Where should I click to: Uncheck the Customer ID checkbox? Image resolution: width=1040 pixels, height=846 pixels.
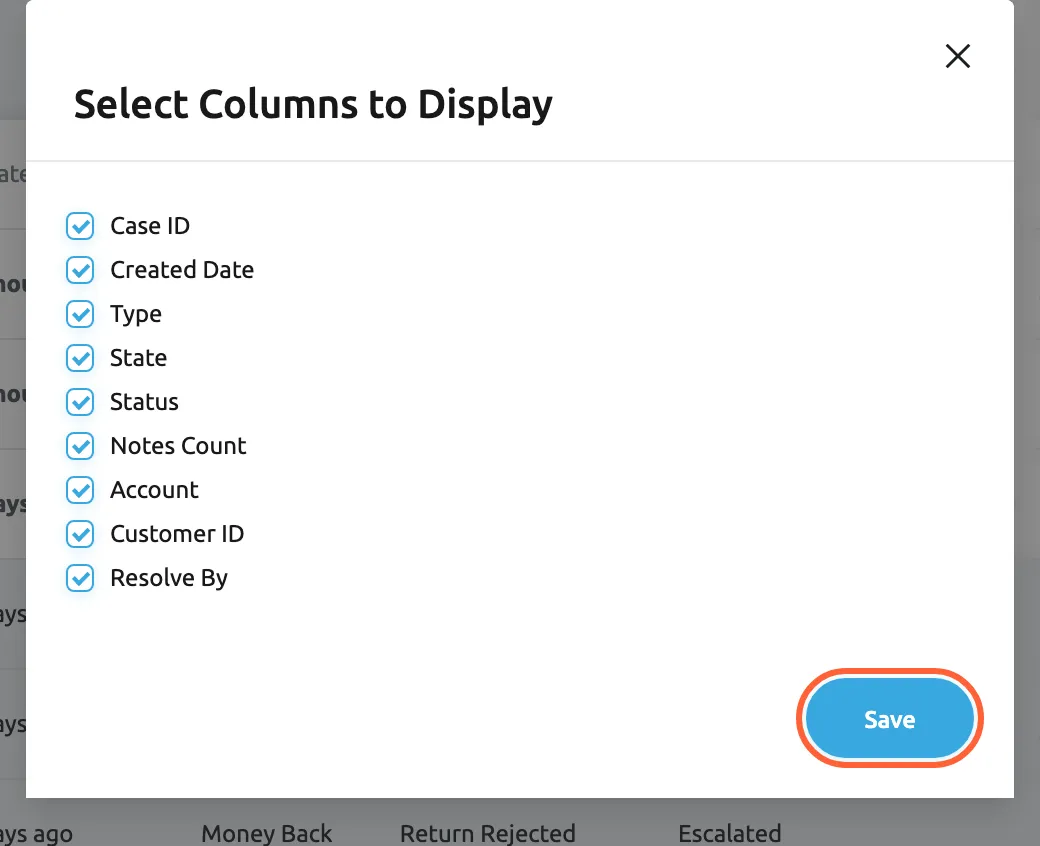[80, 534]
